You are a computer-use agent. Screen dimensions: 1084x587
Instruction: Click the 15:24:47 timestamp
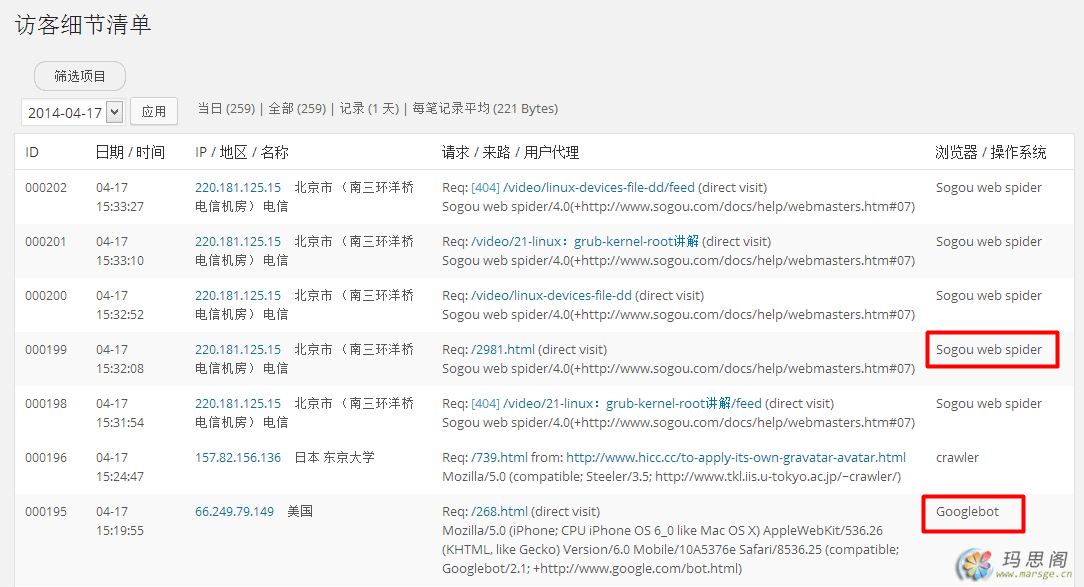tap(120, 476)
